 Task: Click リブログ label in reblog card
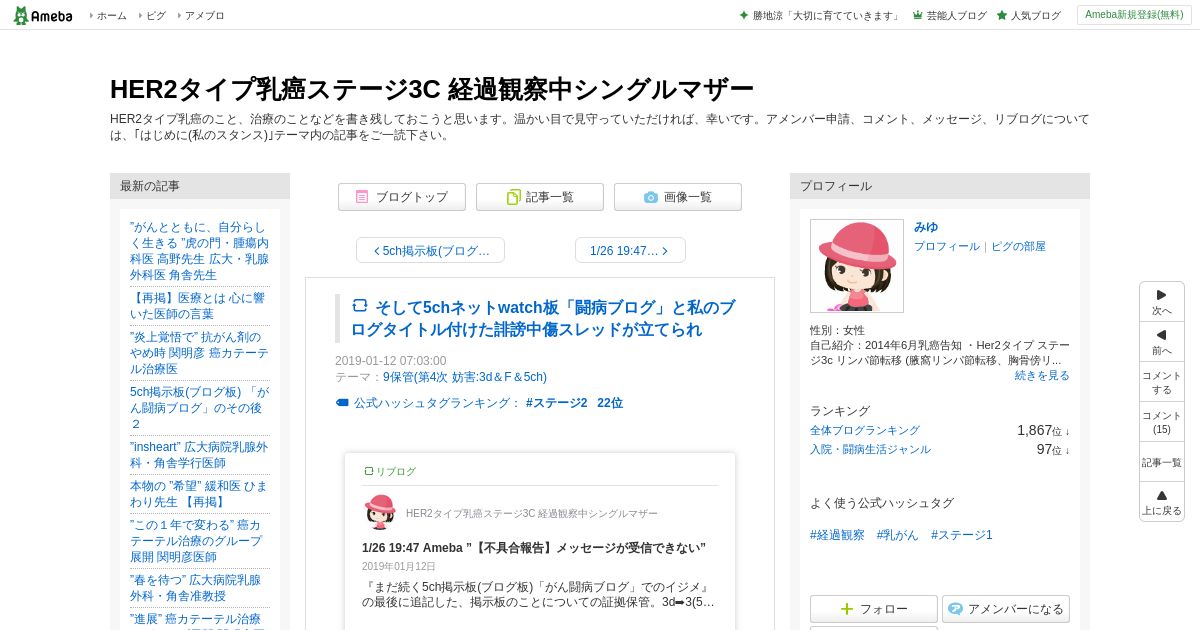point(390,471)
